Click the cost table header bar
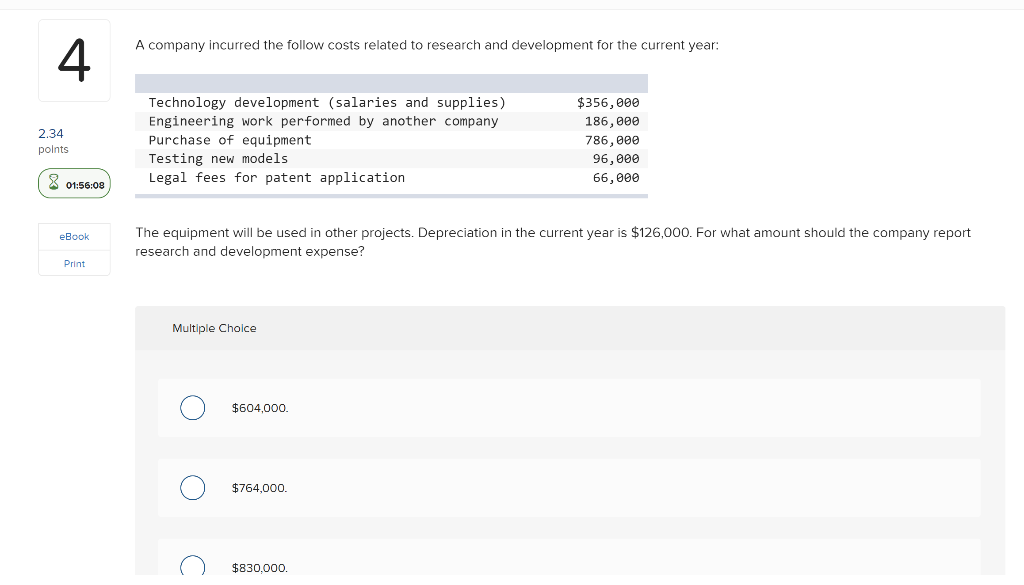Image resolution: width=1024 pixels, height=585 pixels. coord(390,83)
